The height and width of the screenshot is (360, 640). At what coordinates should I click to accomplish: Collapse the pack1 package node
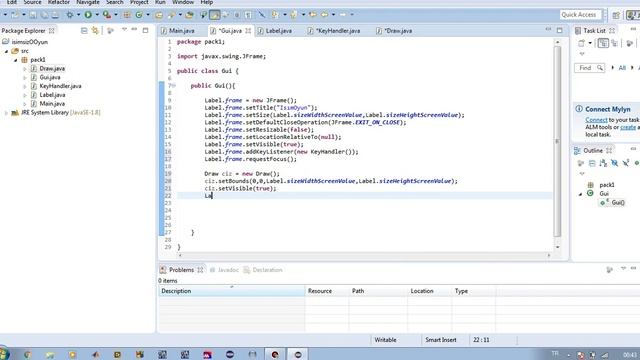pos(16,60)
